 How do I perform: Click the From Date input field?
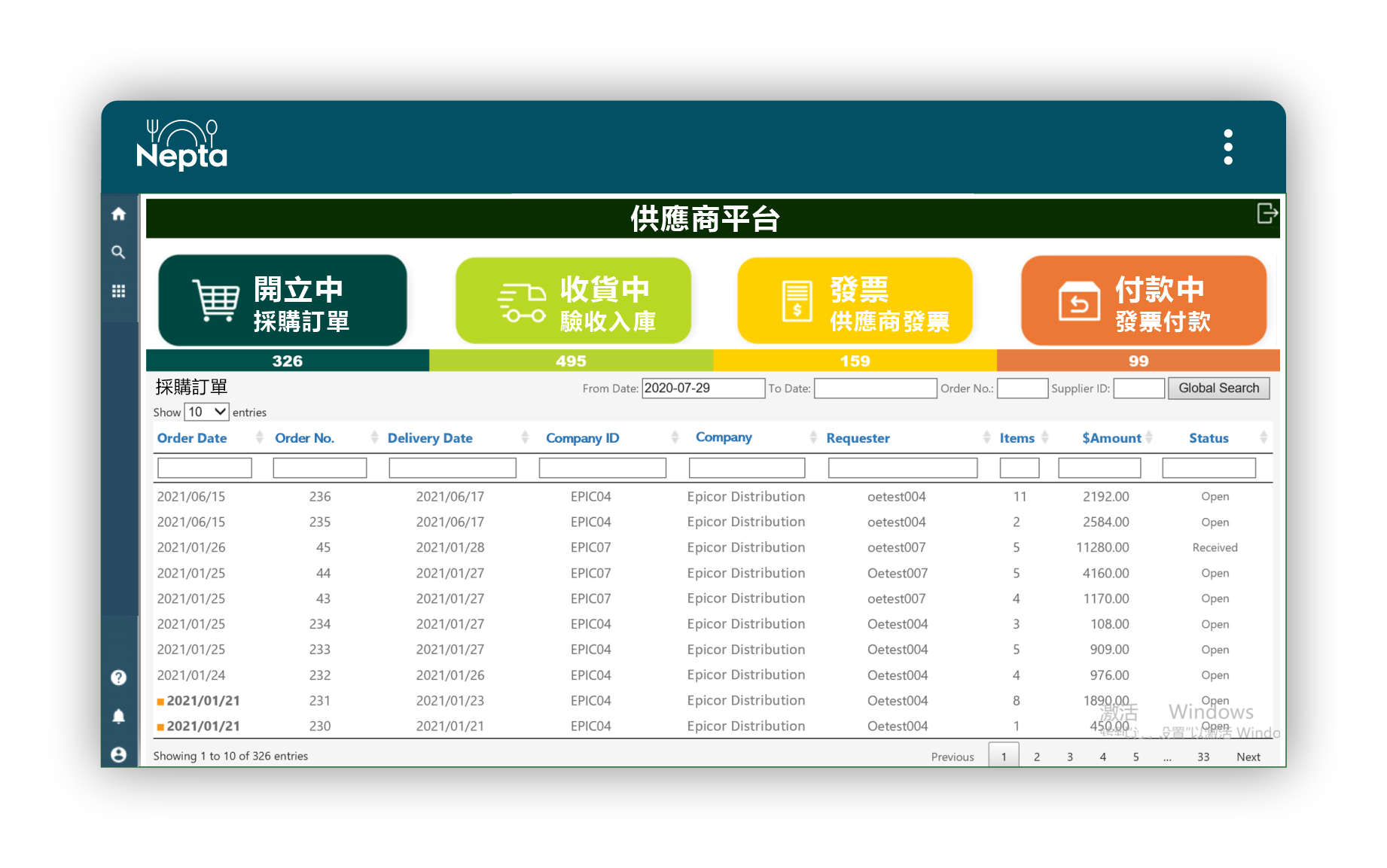[x=702, y=388]
